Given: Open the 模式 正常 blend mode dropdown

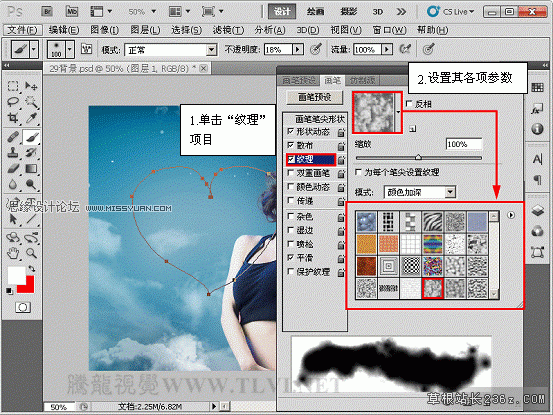Looking at the screenshot, I should pyautogui.click(x=171, y=50).
